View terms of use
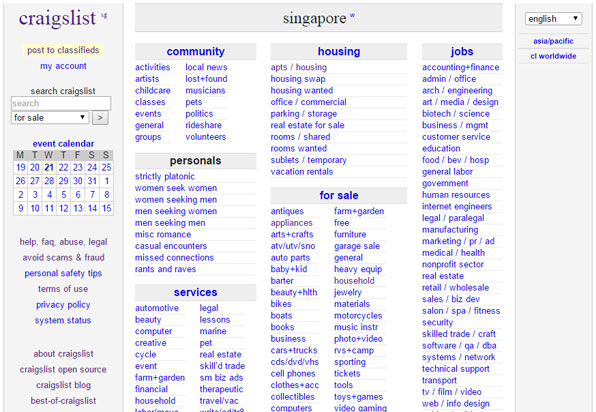The width and height of the screenshot is (596, 412). click(x=63, y=289)
